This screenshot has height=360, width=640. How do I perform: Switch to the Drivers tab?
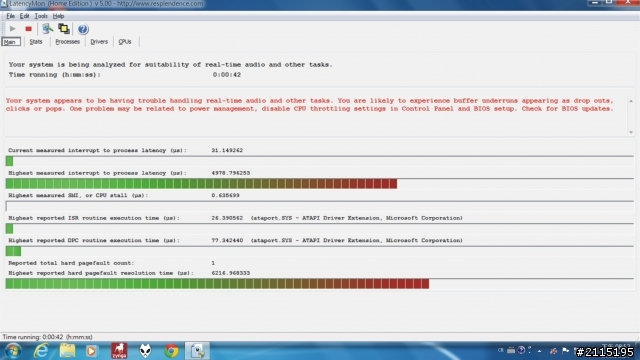[99, 42]
